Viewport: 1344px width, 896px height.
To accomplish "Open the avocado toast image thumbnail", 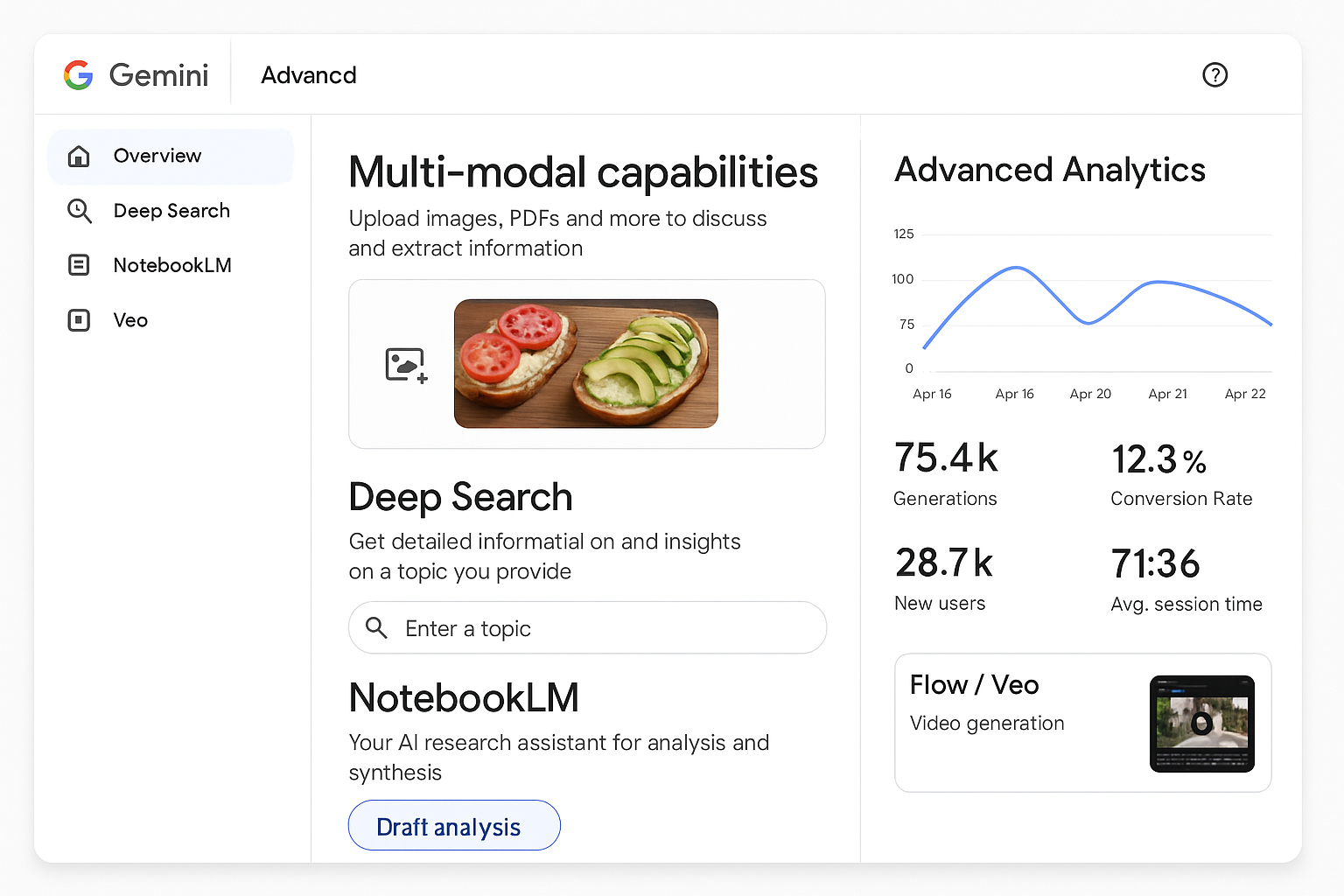I will [x=586, y=363].
